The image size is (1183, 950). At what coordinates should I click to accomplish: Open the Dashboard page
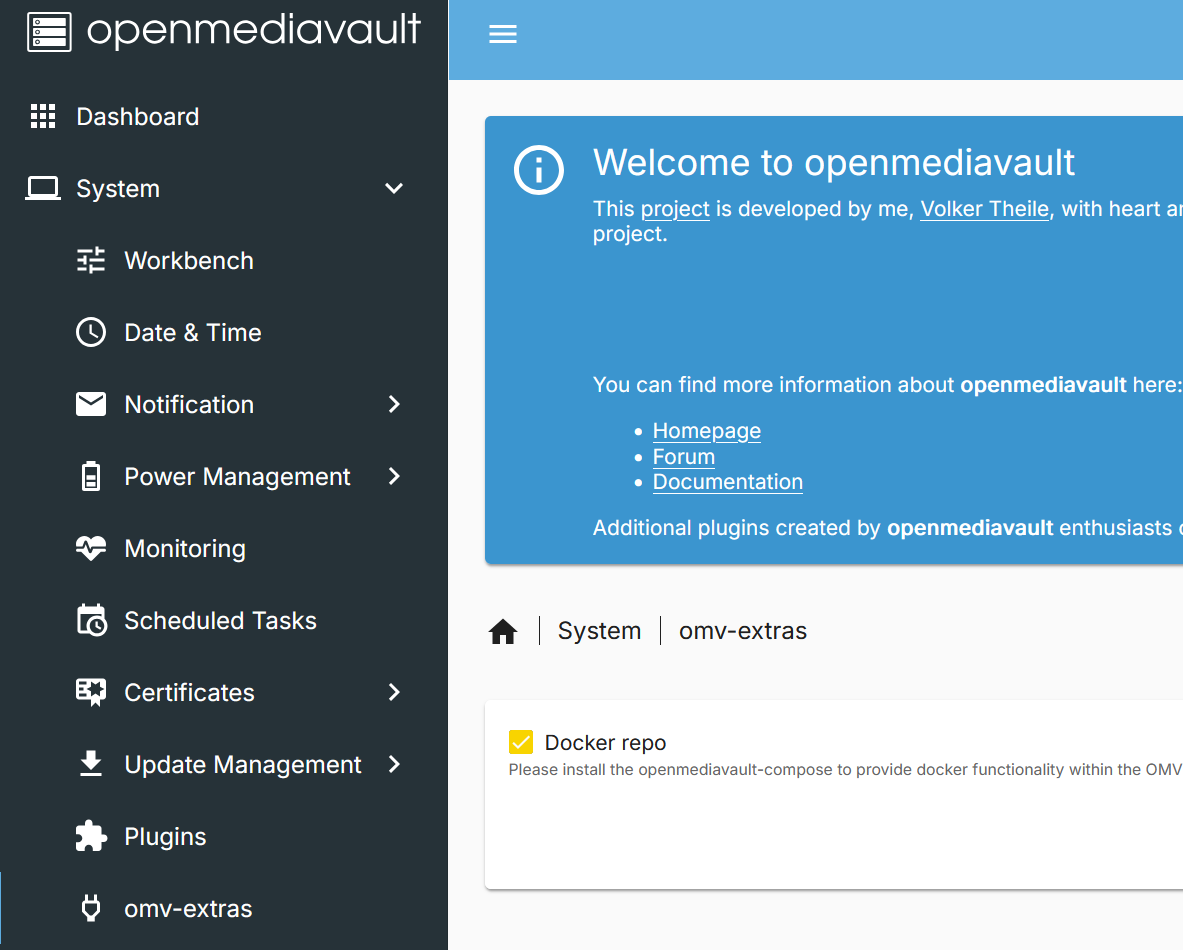coord(138,117)
